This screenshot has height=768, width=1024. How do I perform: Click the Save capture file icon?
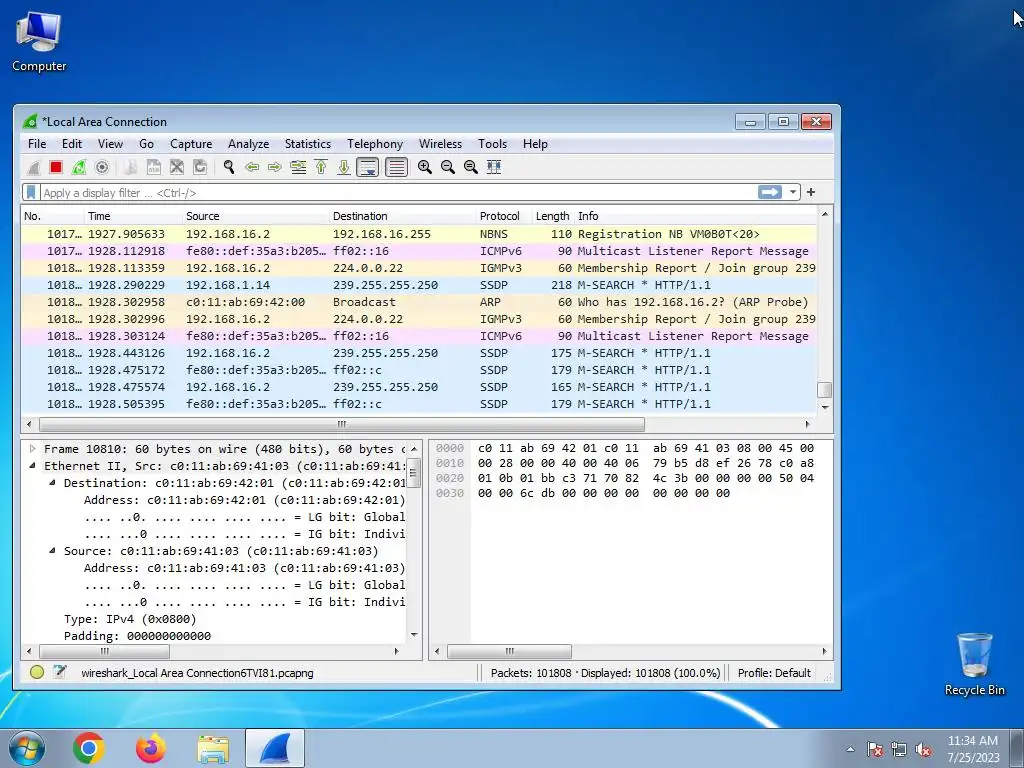[153, 168]
